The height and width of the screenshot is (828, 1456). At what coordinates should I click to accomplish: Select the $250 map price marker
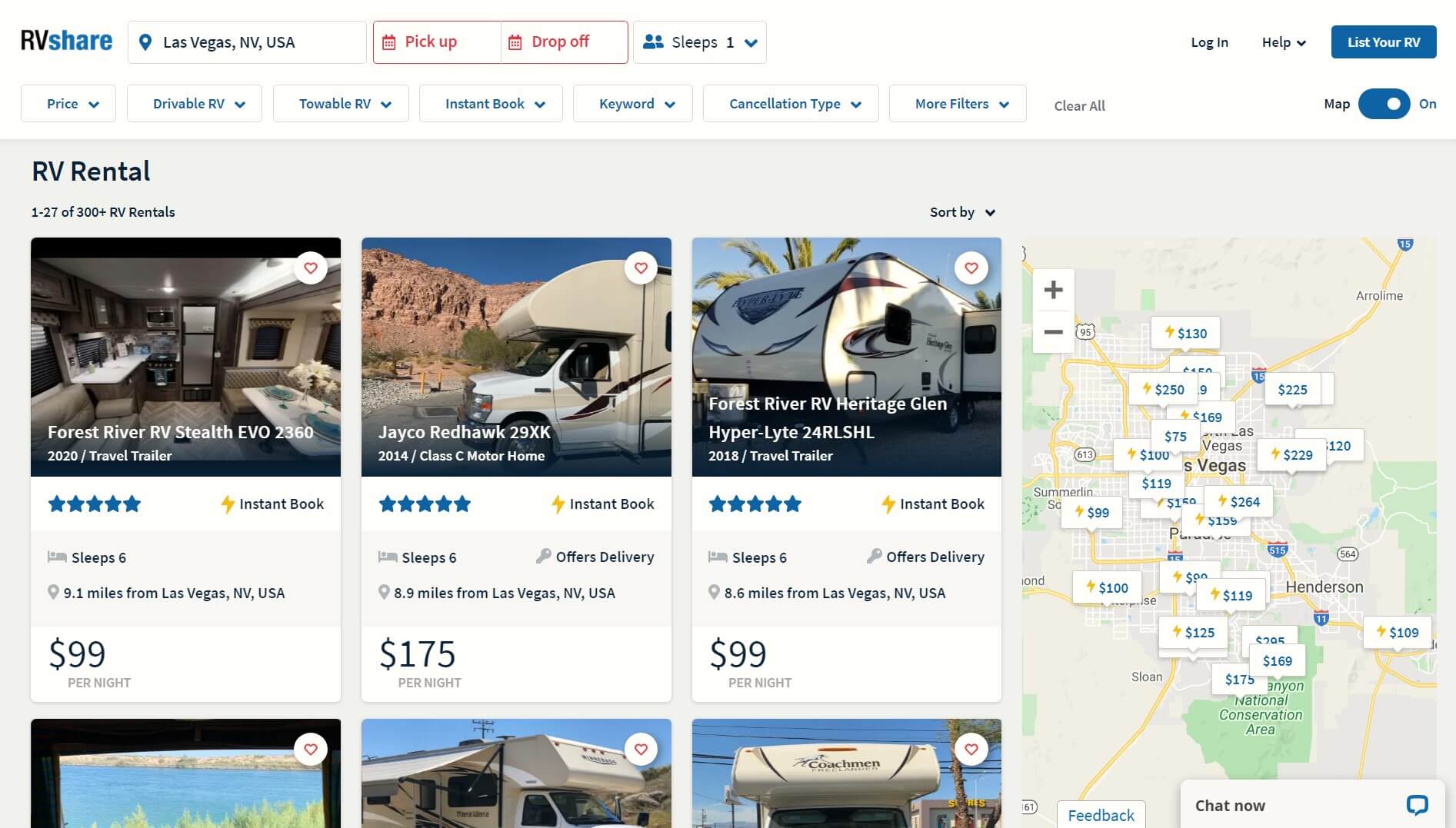pyautogui.click(x=1163, y=389)
